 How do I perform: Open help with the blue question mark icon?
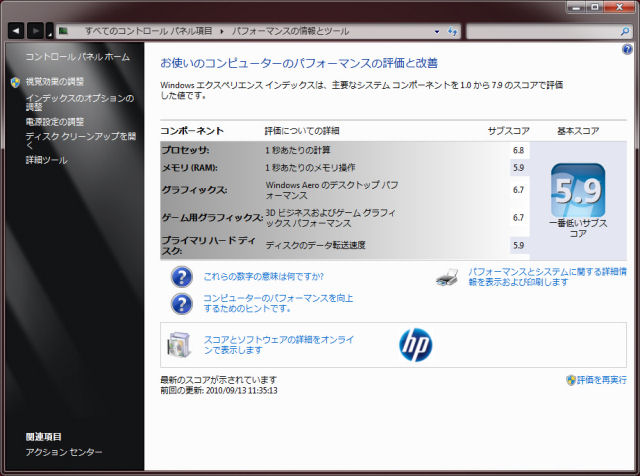pos(627,50)
